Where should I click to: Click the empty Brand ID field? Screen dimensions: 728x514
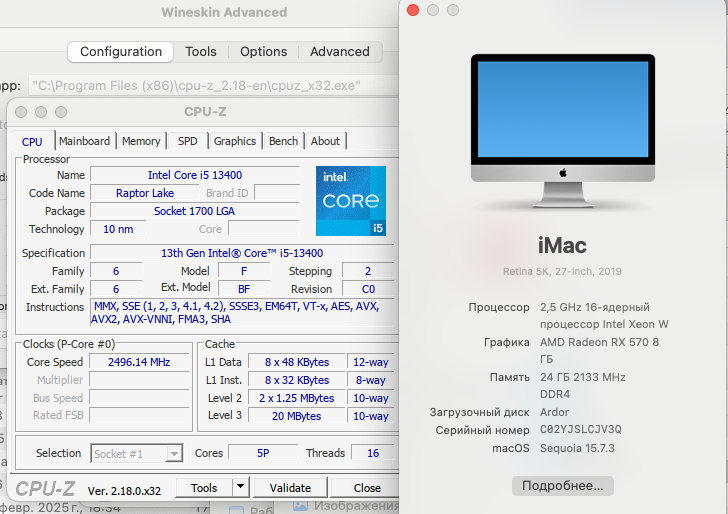tap(277, 193)
